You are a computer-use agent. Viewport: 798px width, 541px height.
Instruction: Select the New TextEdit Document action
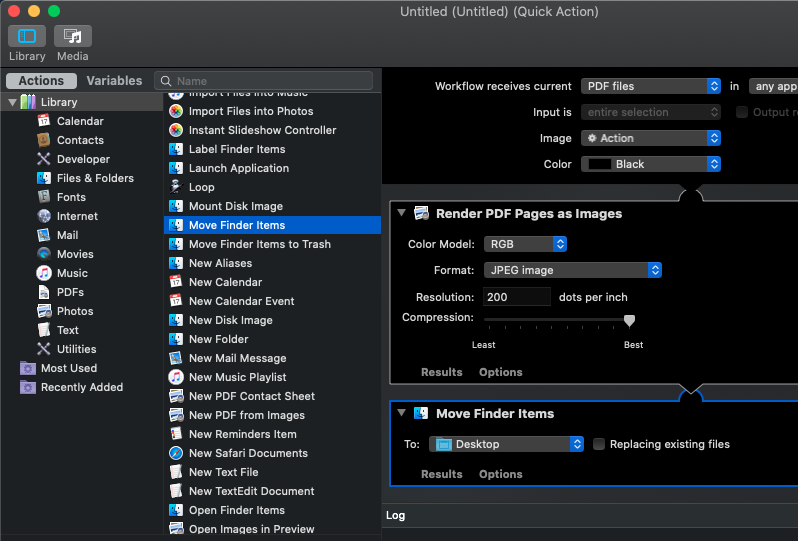coord(272,491)
